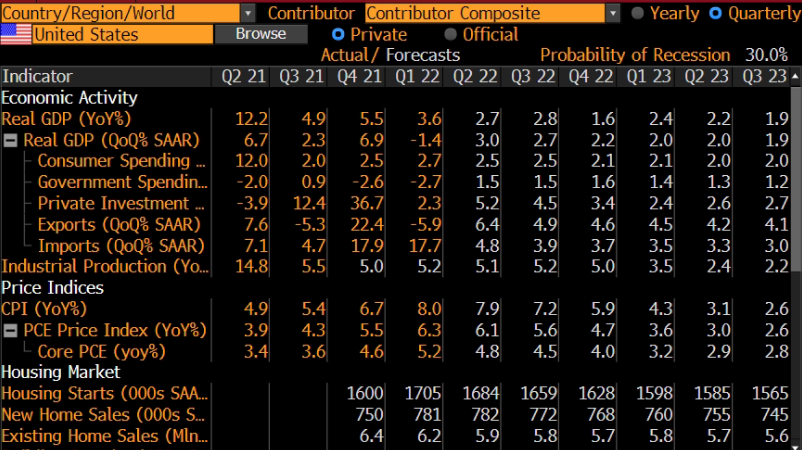Open the Contributor Composite dropdown arrow
Viewport: 802px width, 450px height.
tap(613, 13)
